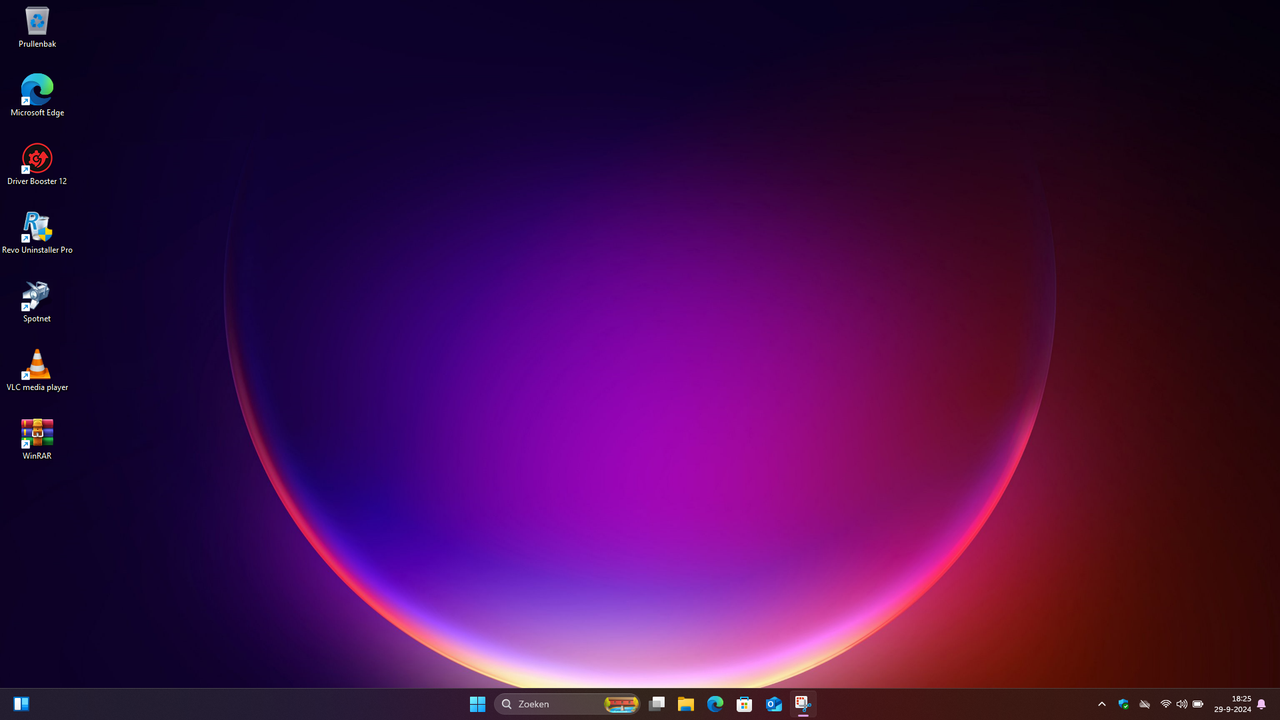Select the Microsoft Edge desktop shortcut
This screenshot has height=720, width=1280.
pos(37,96)
